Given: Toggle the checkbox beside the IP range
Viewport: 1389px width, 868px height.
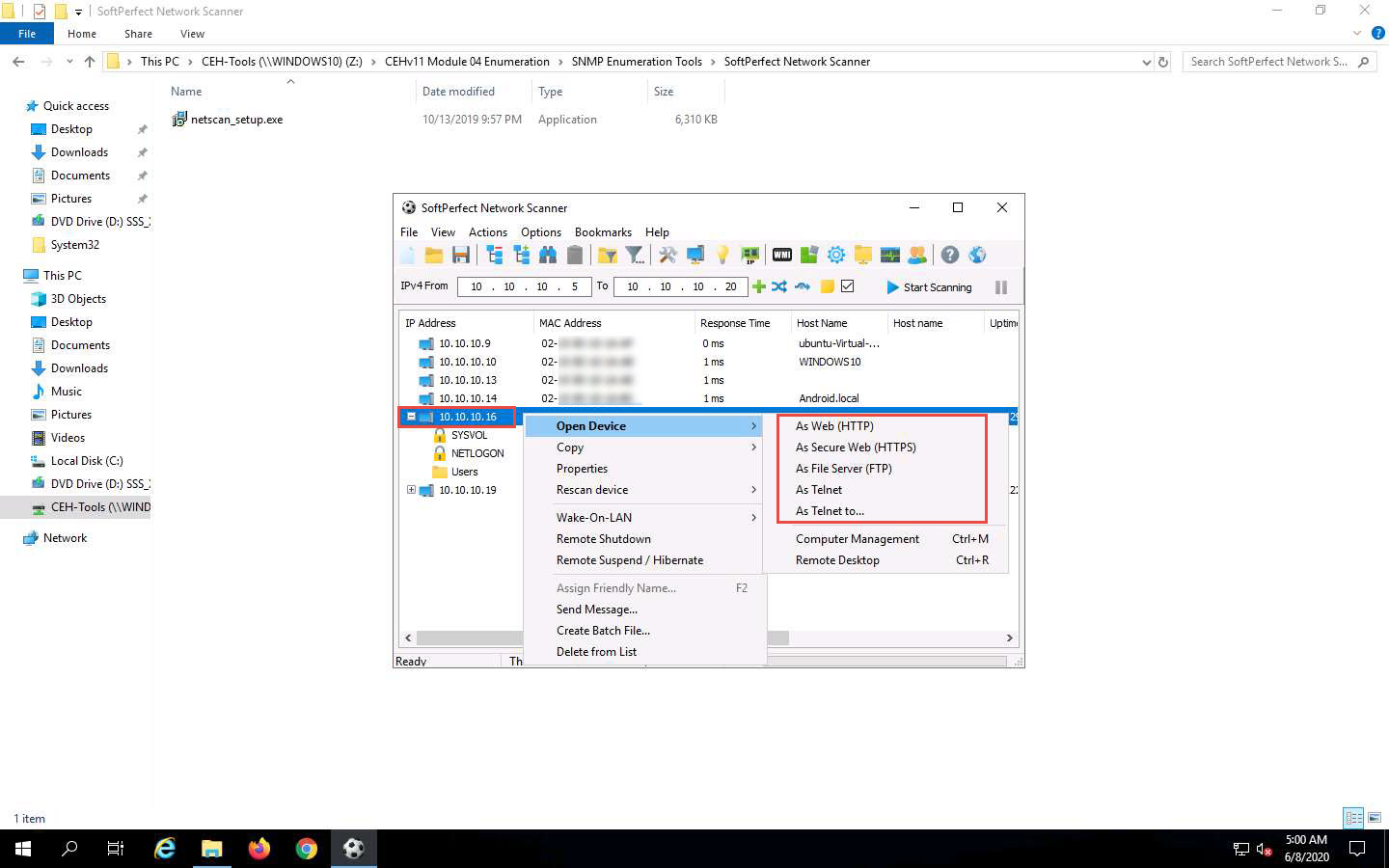Looking at the screenshot, I should (x=848, y=286).
